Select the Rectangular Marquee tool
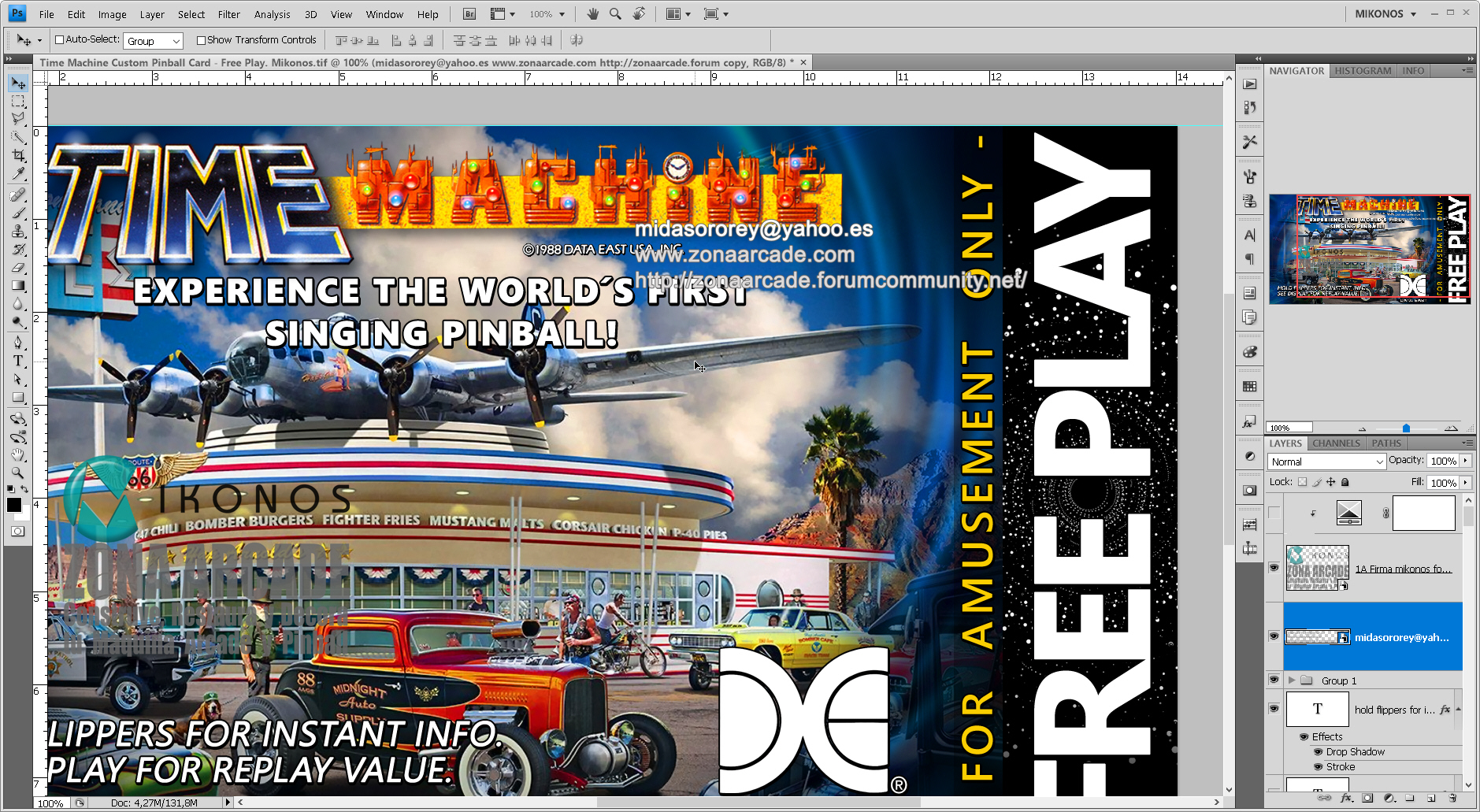This screenshot has height=812, width=1480. pyautogui.click(x=18, y=102)
